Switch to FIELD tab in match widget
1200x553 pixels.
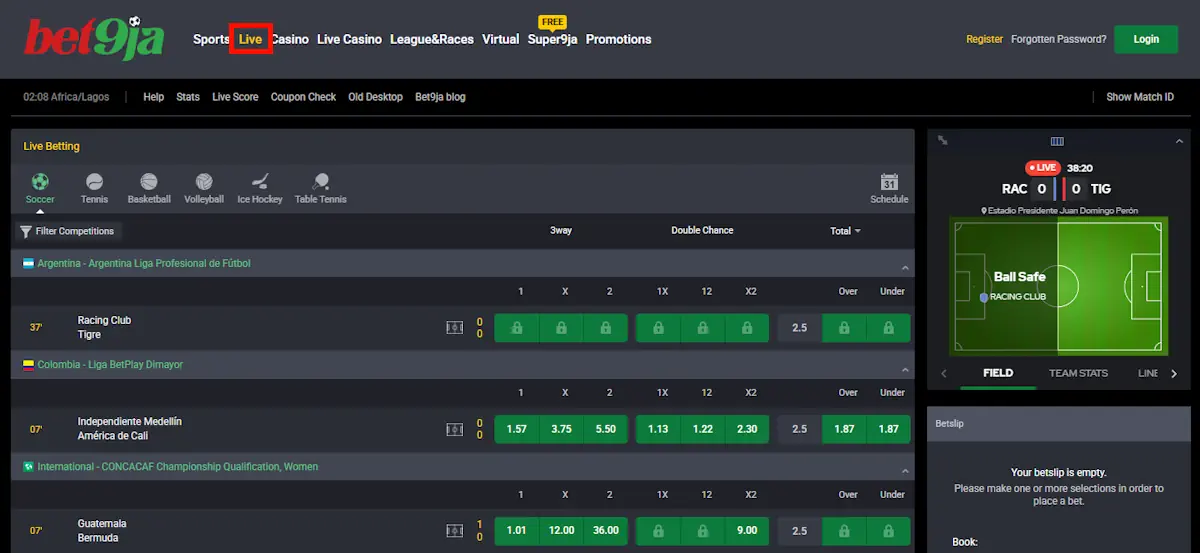998,373
